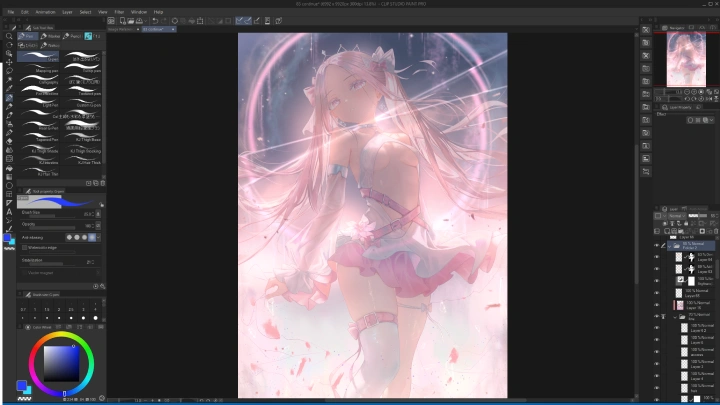Screen dimensions: 720x405
Task: Click the Redo arrow in command bar
Action: [164, 21]
